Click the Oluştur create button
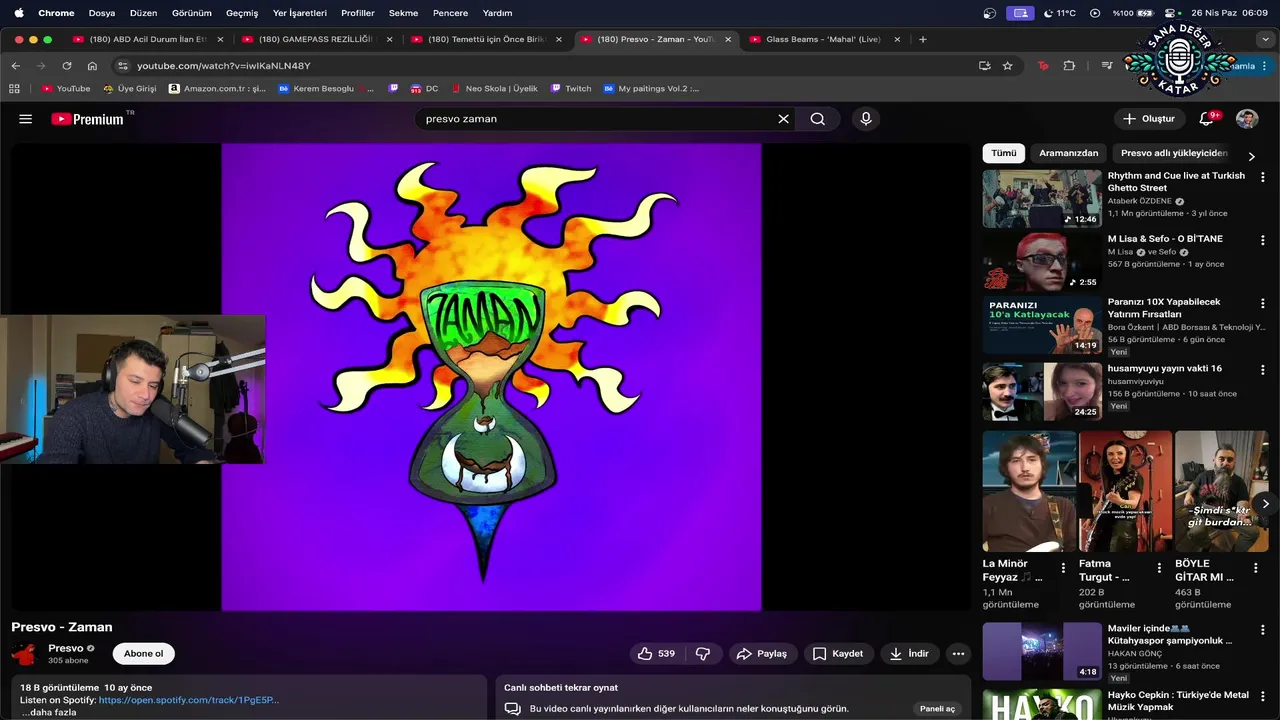1280x720 pixels. click(x=1149, y=119)
